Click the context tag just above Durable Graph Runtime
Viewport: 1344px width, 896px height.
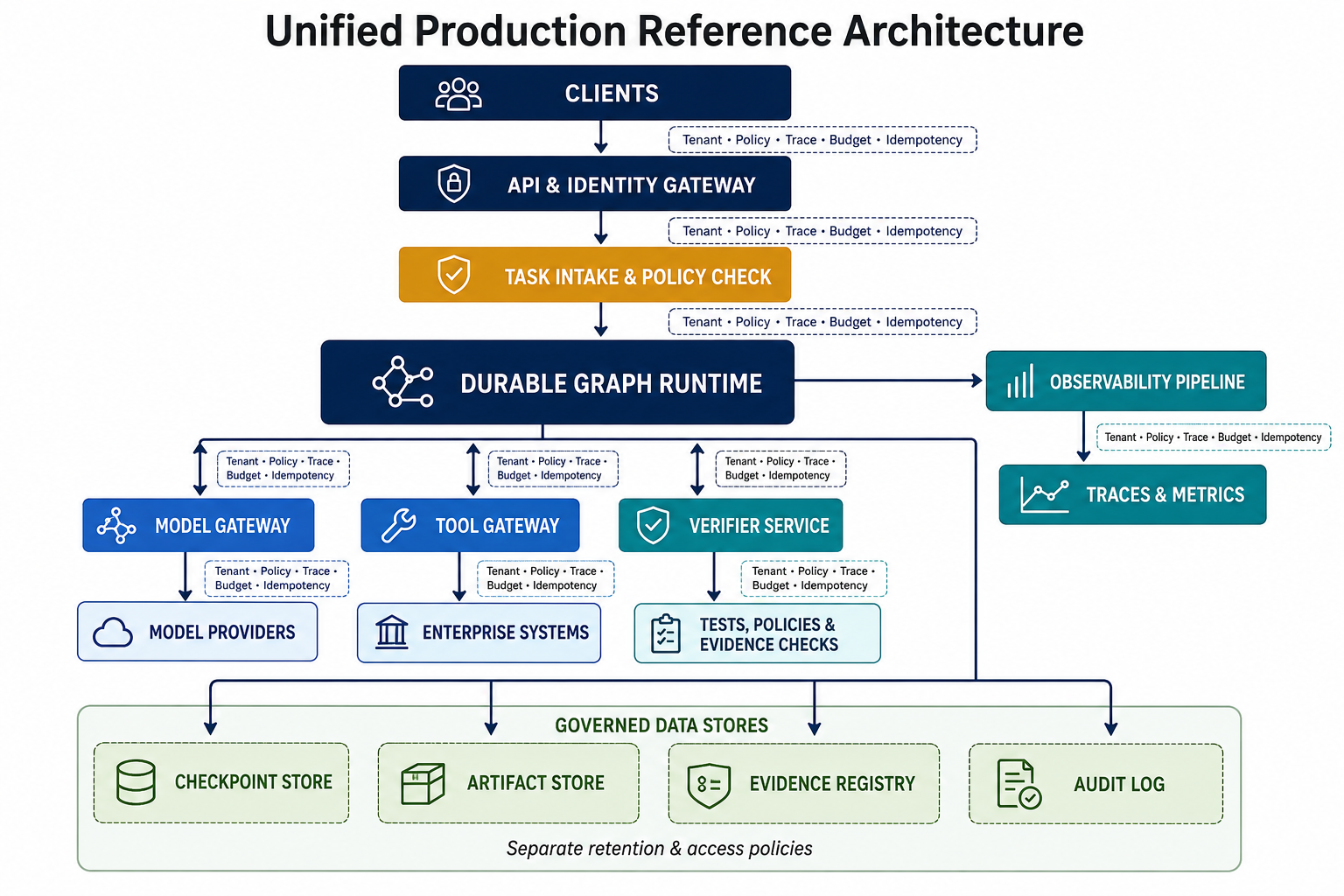coord(822,322)
